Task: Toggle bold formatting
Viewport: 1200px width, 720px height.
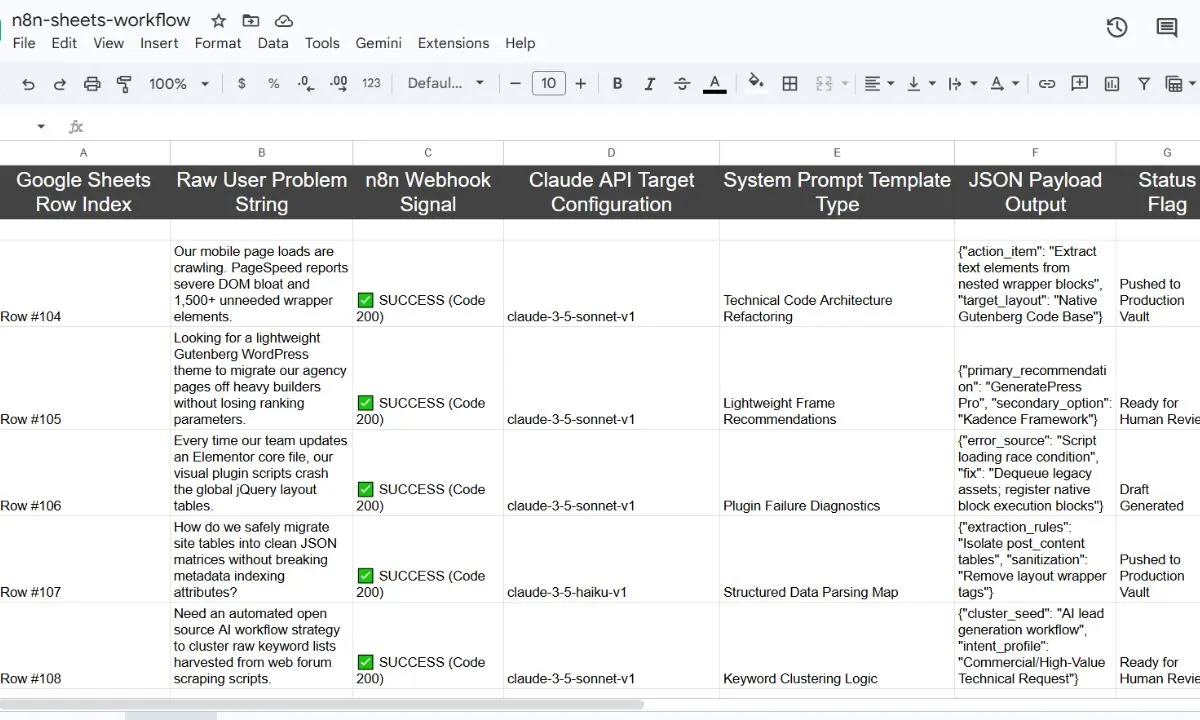Action: (x=618, y=84)
